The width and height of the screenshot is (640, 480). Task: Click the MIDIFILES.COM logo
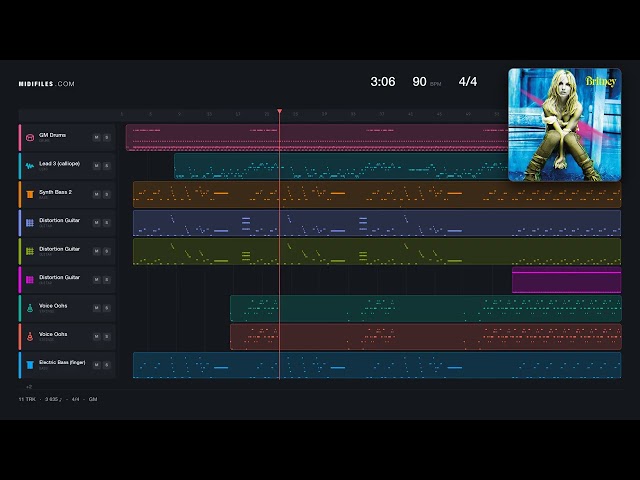(47, 84)
